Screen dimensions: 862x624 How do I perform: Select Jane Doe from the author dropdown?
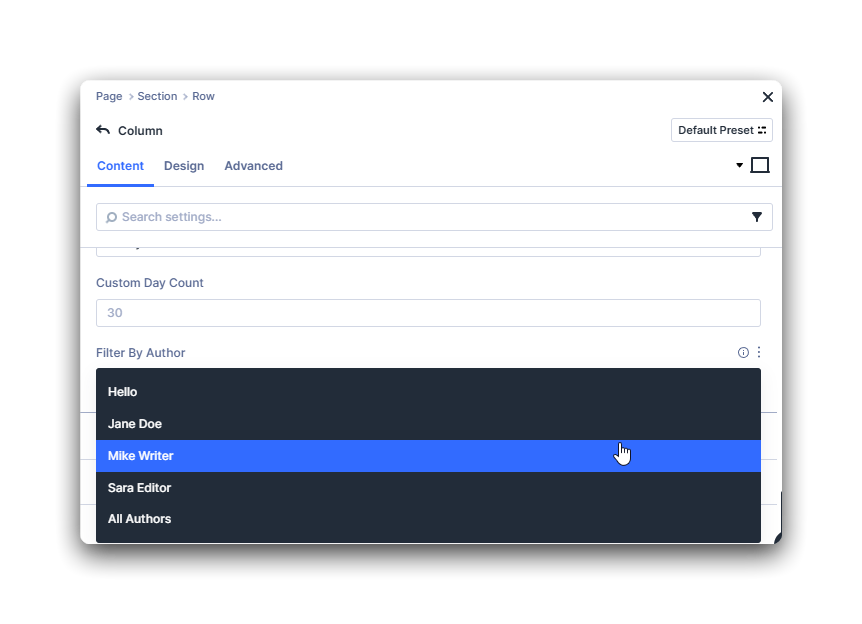tap(134, 423)
